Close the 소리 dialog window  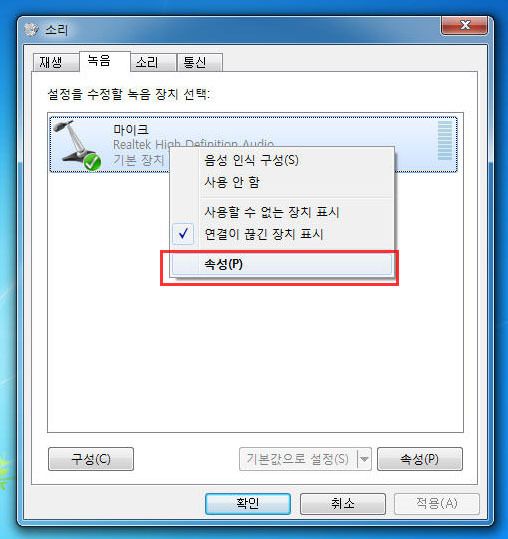(x=464, y=25)
